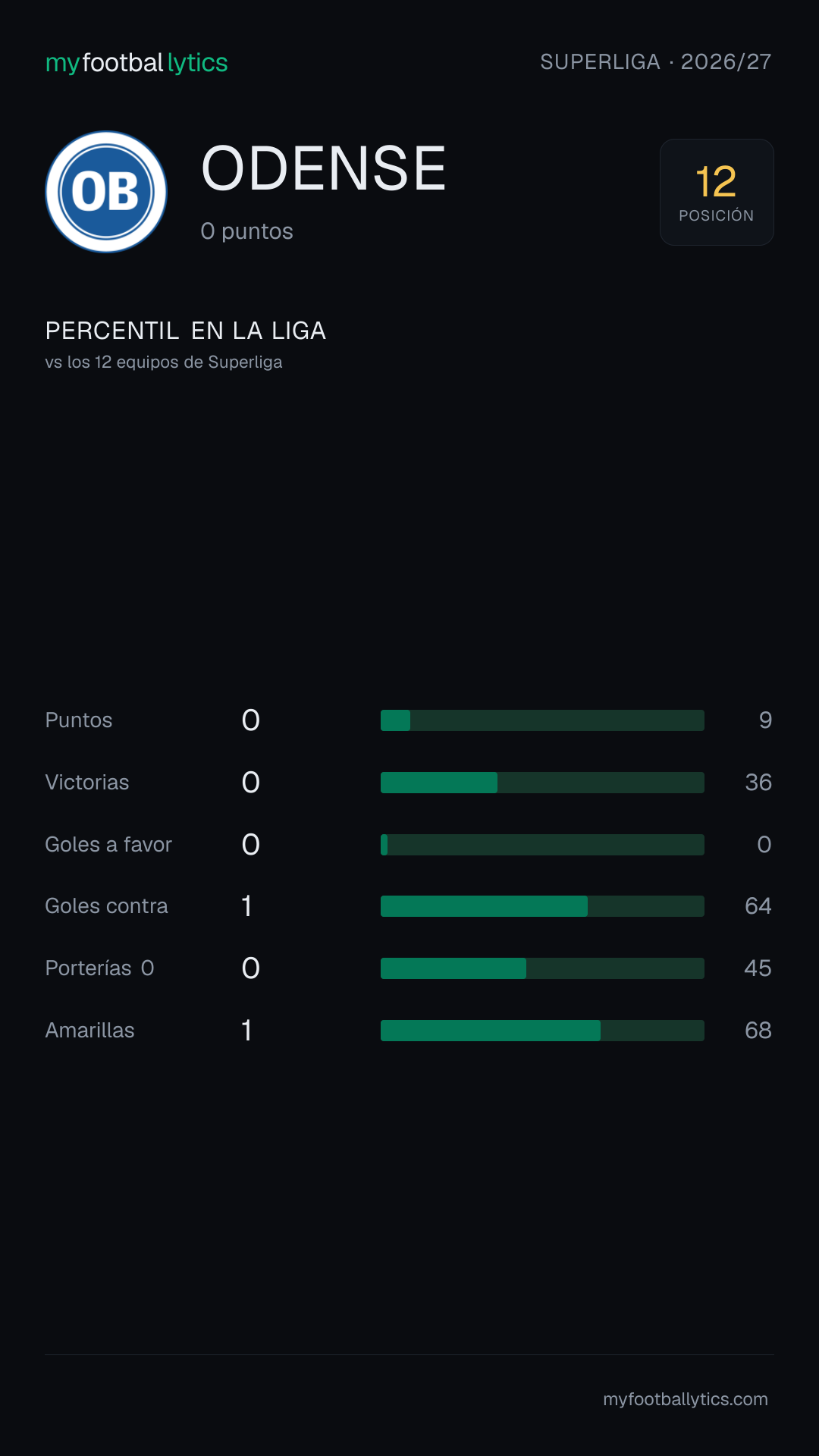The height and width of the screenshot is (1456, 819).
Task: Click the Puntos percentile bar
Action: (542, 720)
